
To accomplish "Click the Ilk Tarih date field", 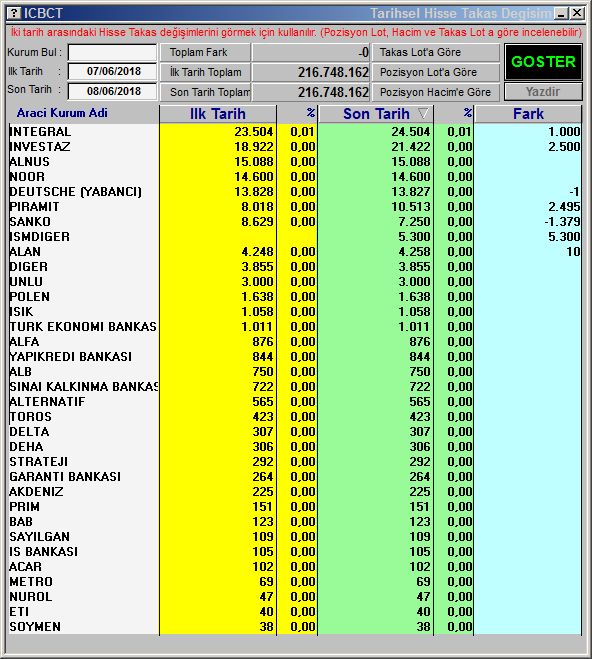I will click(112, 71).
